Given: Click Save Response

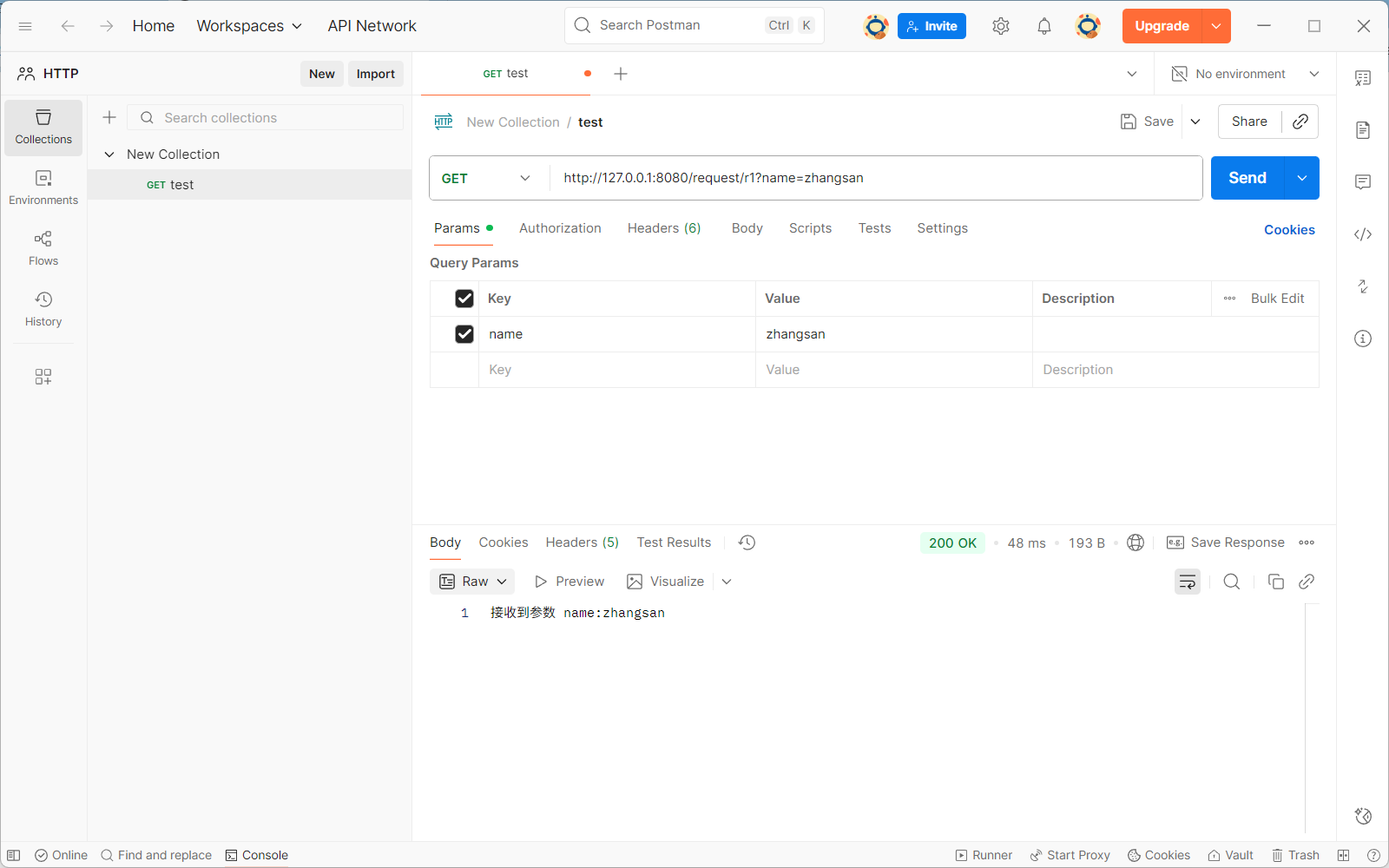Looking at the screenshot, I should pyautogui.click(x=1226, y=542).
